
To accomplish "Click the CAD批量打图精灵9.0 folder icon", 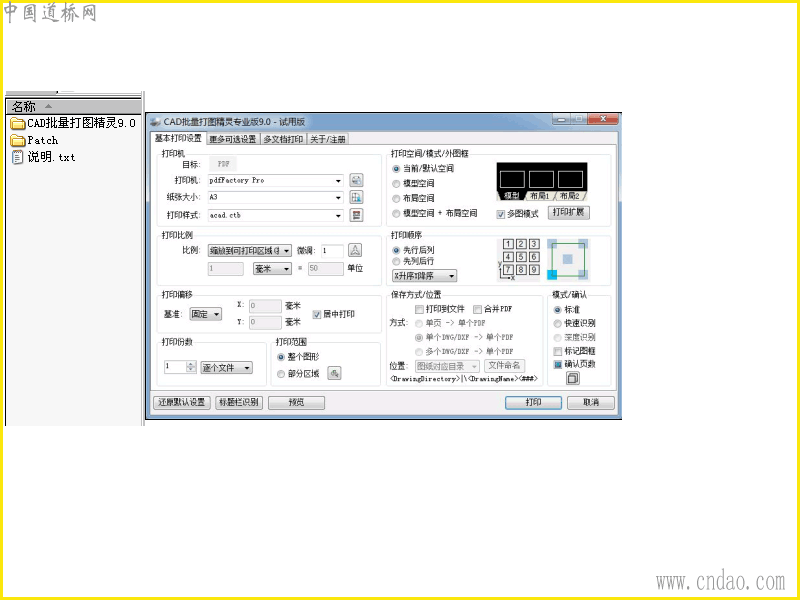I will (18, 123).
